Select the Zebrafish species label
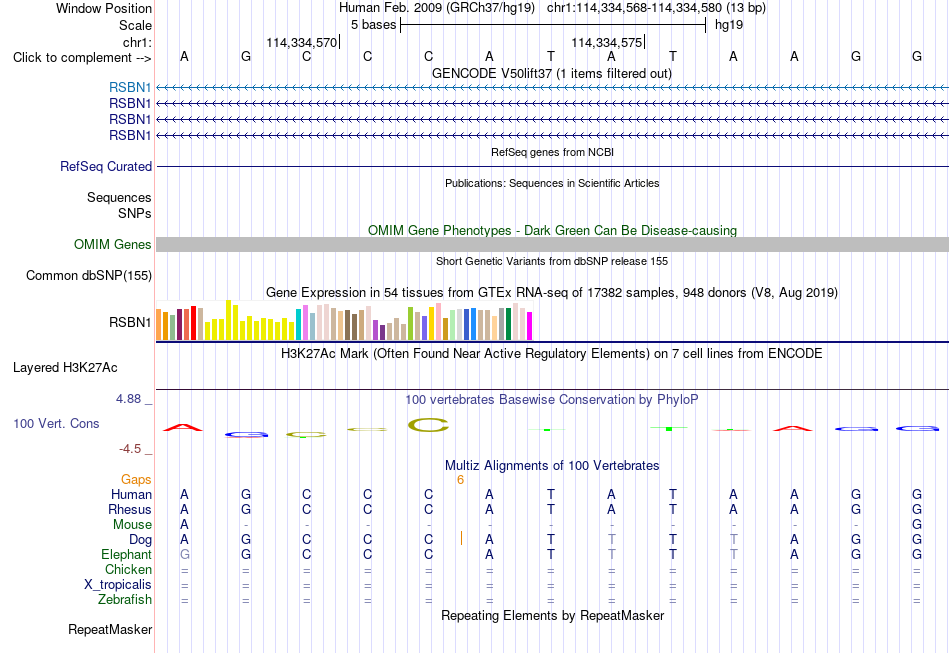The width and height of the screenshot is (950, 653). (x=125, y=600)
